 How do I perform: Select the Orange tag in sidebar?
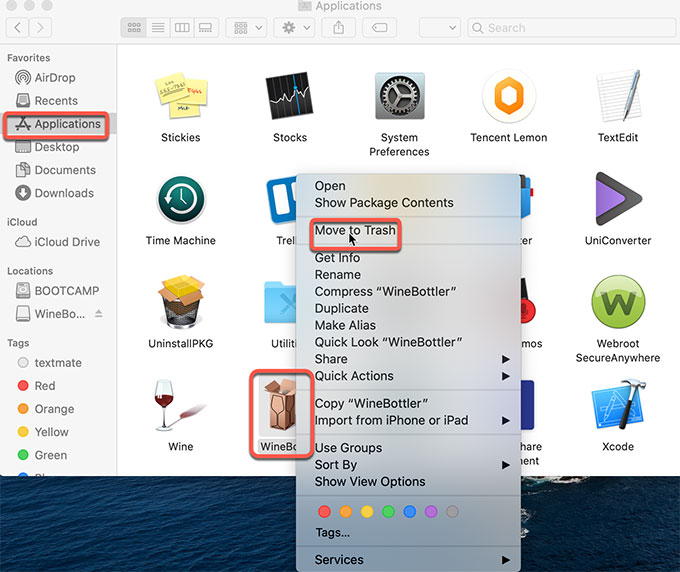click(x=58, y=409)
